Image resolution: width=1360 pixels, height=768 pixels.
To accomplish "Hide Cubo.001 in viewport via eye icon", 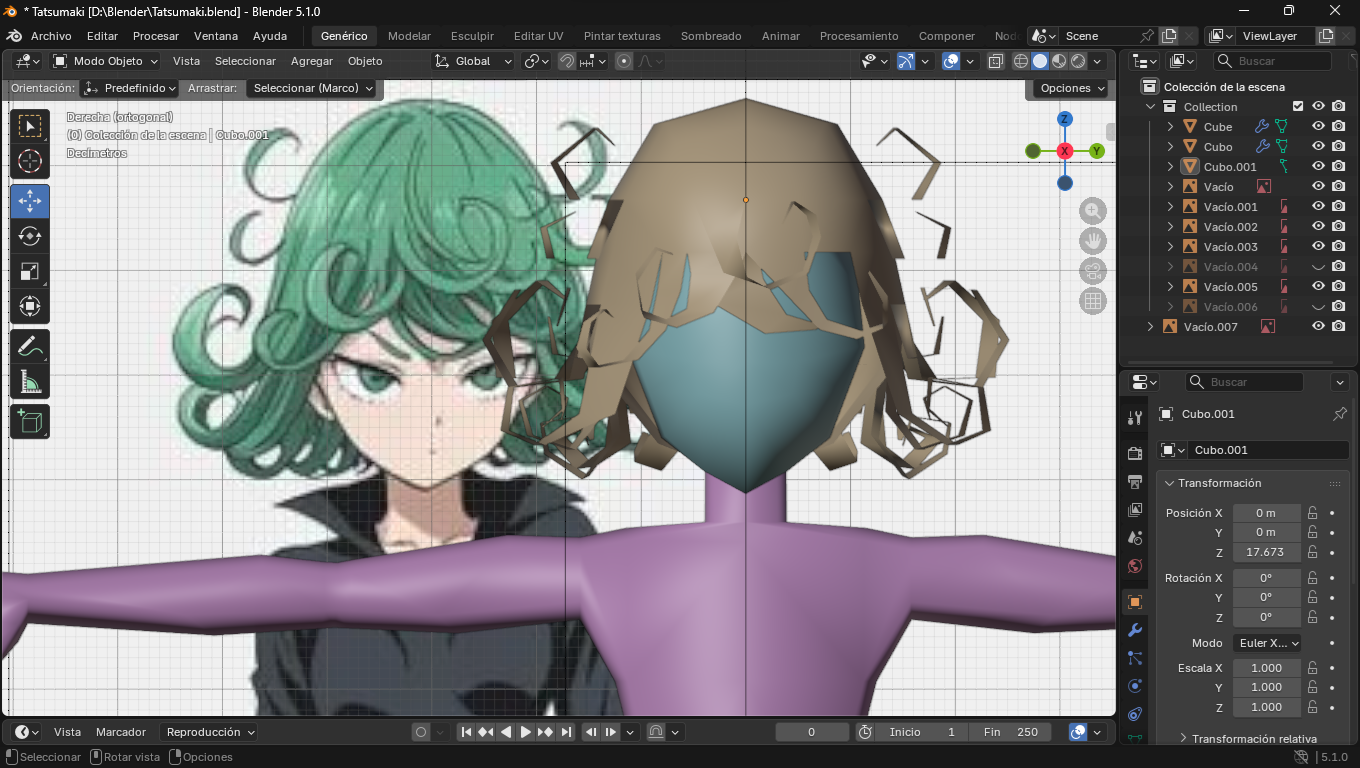I will point(1318,167).
